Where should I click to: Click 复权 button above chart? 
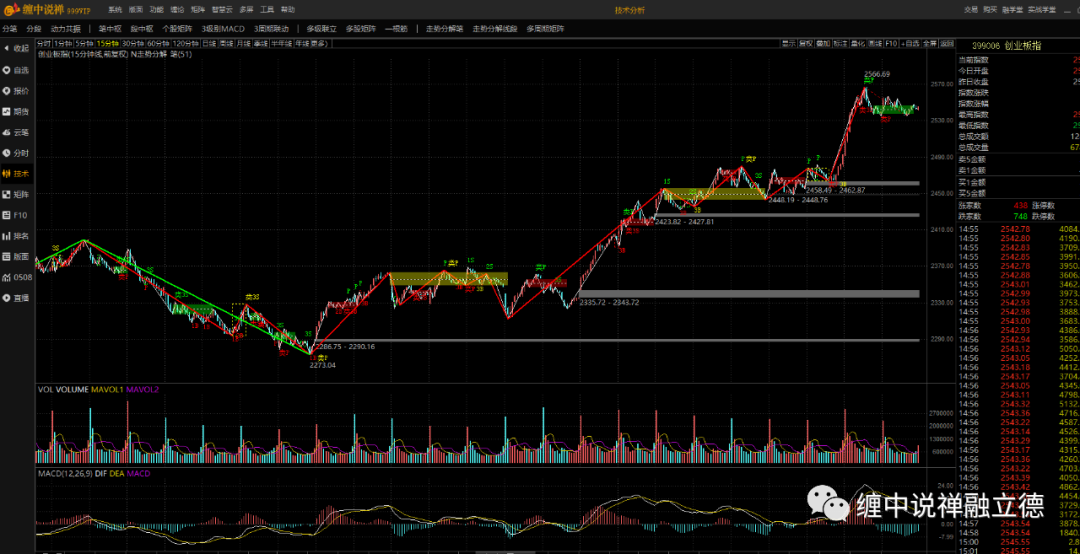click(806, 43)
